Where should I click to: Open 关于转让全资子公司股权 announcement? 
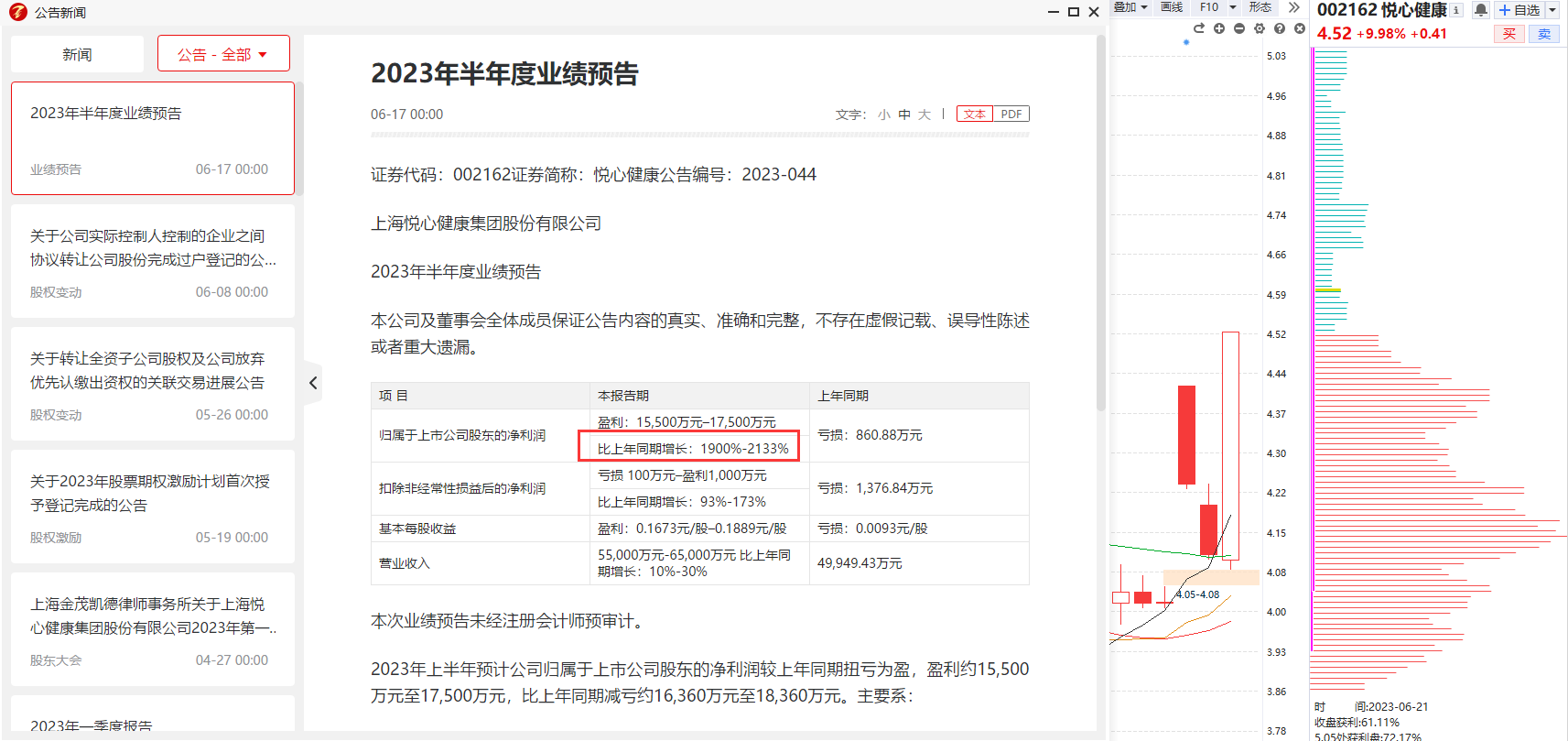point(153,384)
